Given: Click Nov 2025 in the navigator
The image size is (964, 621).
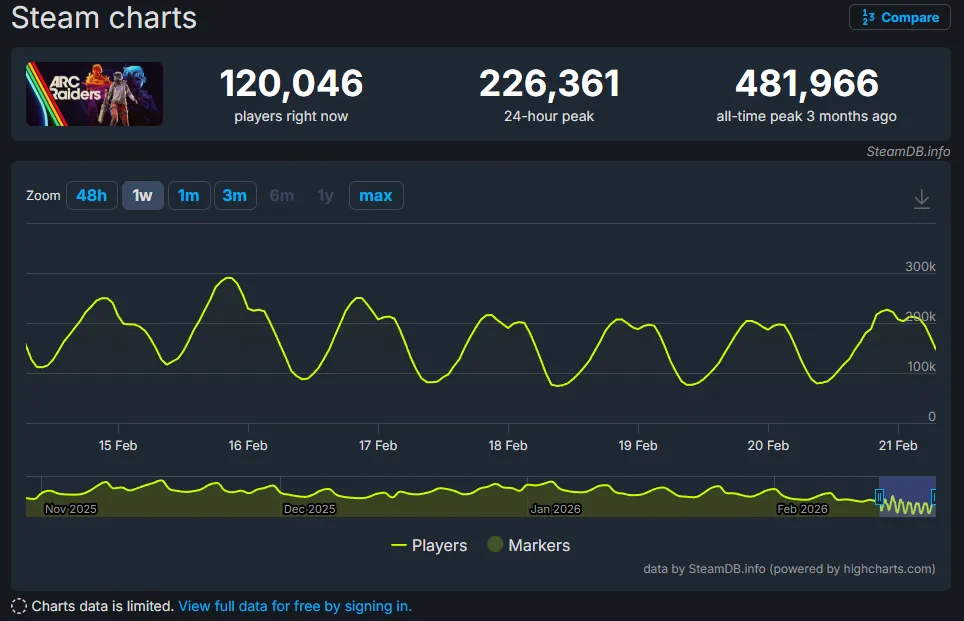Looking at the screenshot, I should click(71, 509).
